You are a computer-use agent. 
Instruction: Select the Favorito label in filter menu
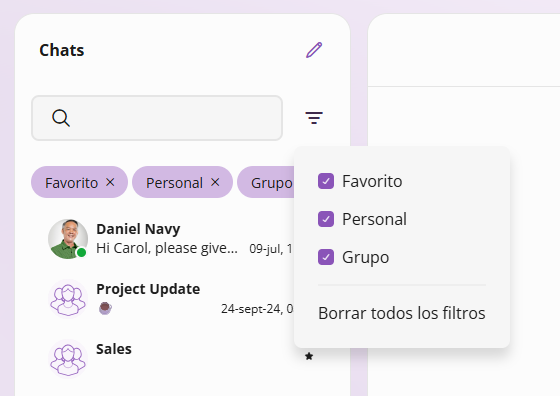[372, 181]
